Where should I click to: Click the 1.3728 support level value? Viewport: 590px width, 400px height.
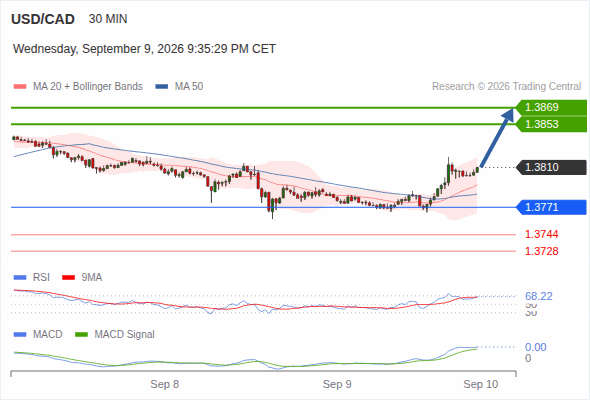[x=541, y=251]
